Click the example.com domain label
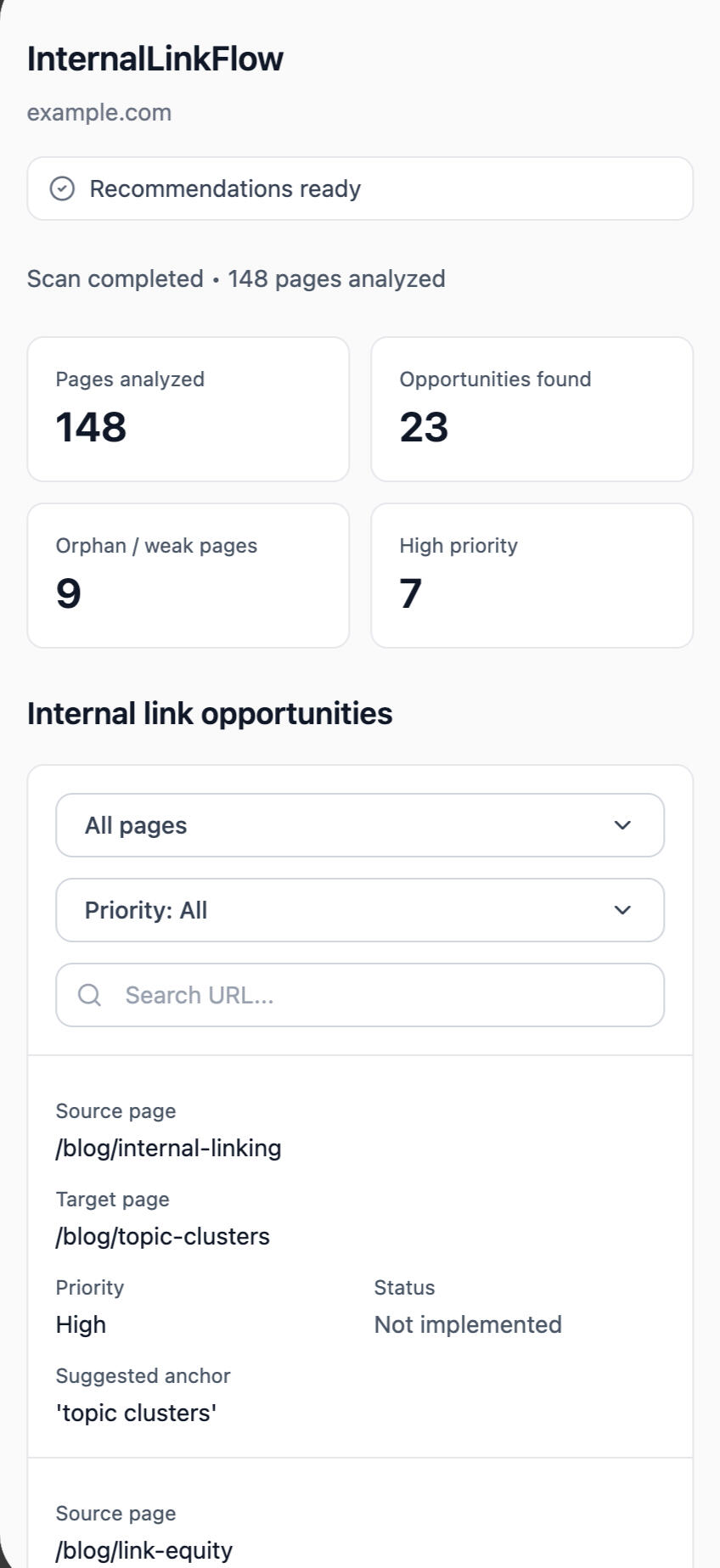The image size is (720, 1568). [x=98, y=112]
